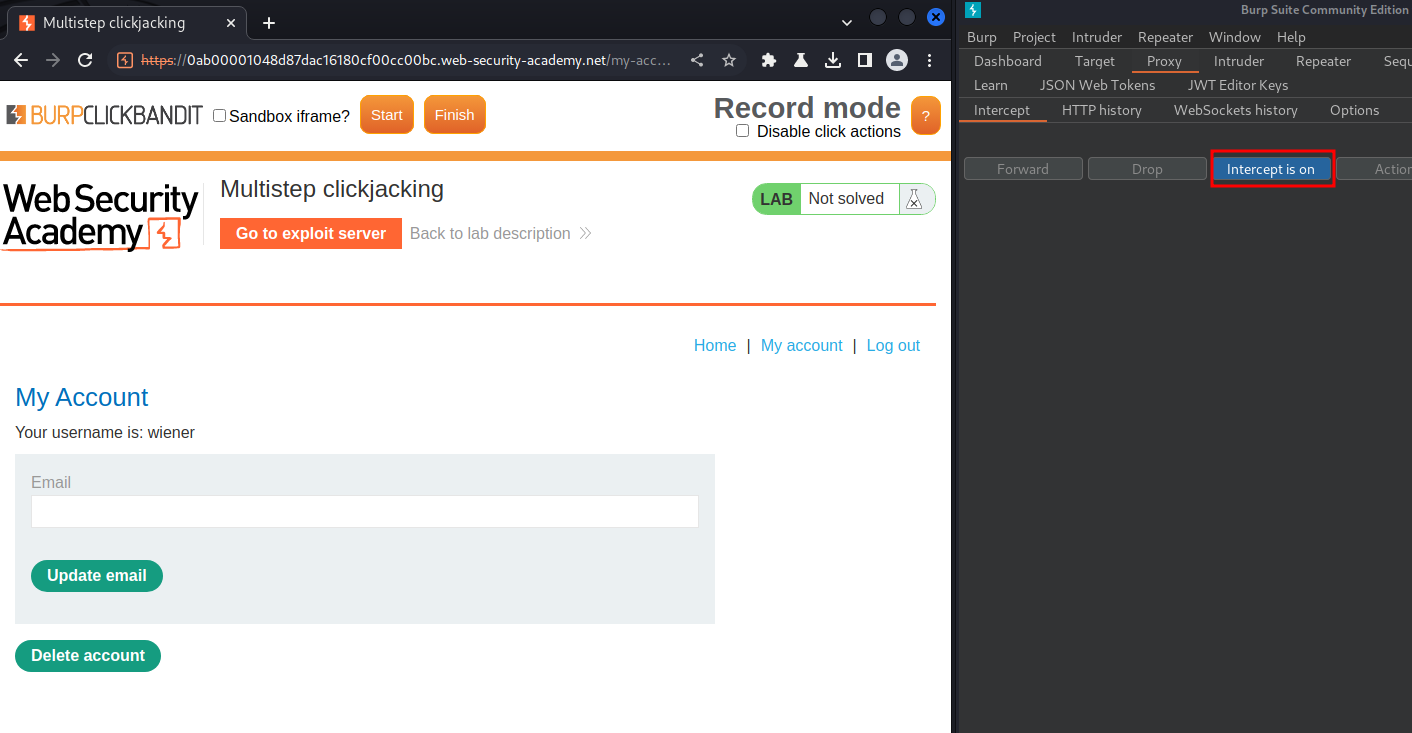The image size is (1412, 733).
Task: Go back using browser back arrow
Action: click(21, 60)
